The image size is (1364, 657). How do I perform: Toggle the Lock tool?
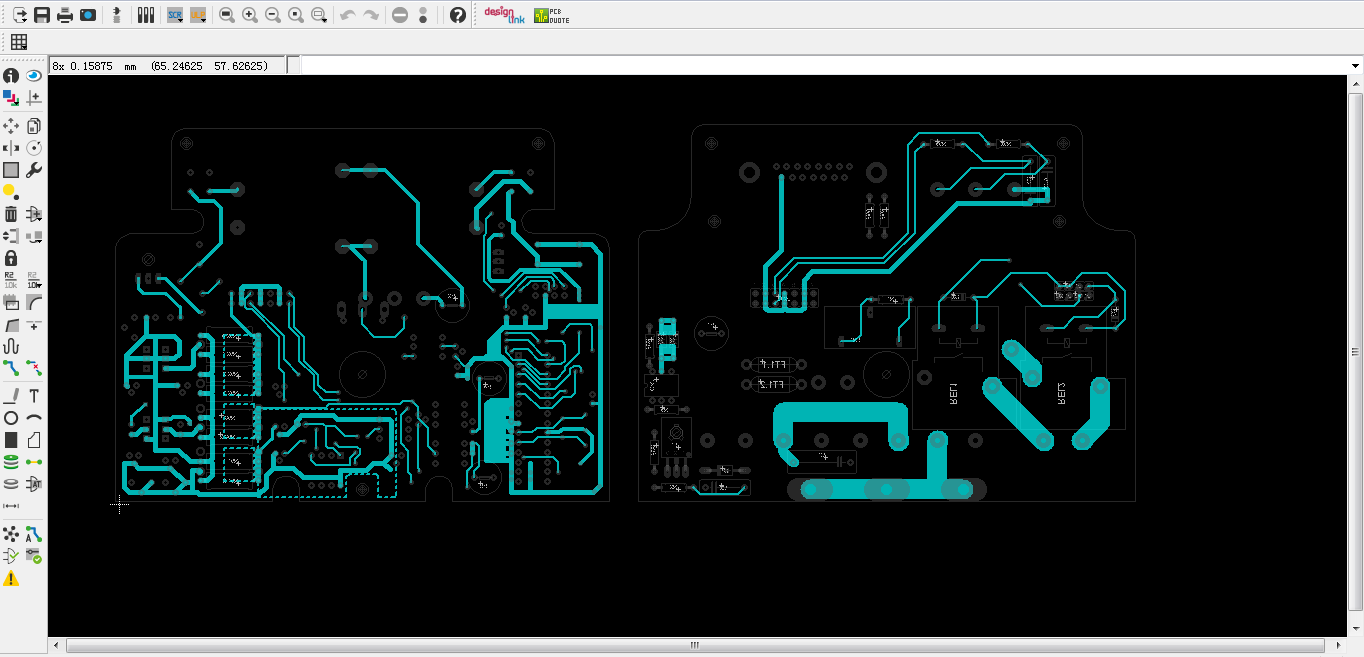point(11,258)
